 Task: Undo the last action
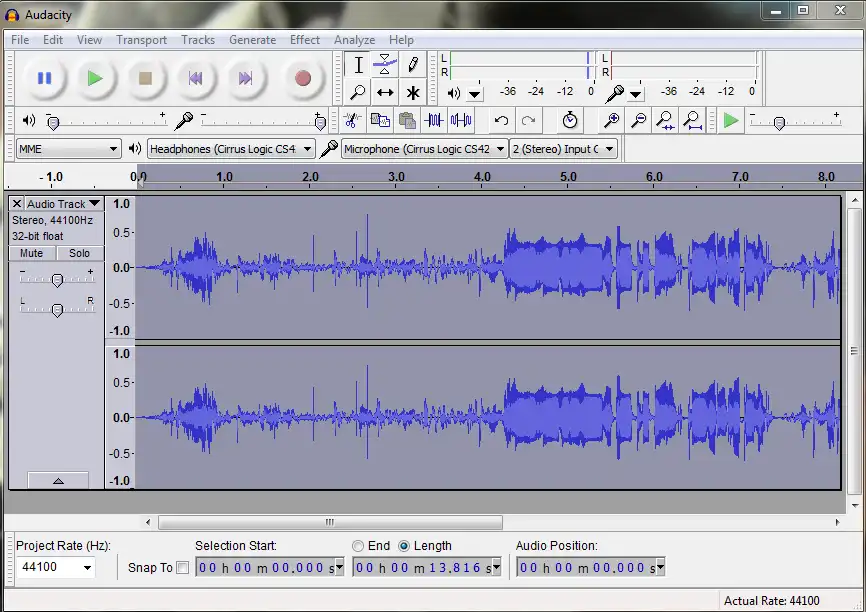(x=501, y=120)
